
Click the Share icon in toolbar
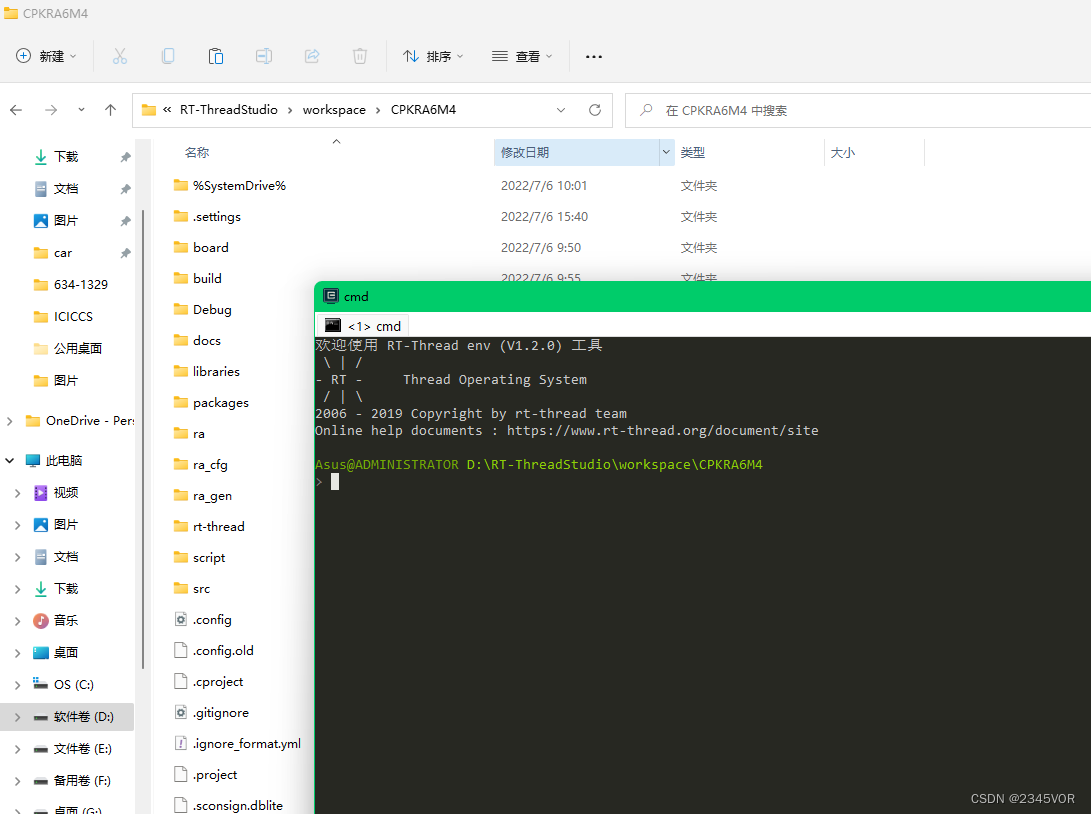coord(312,56)
